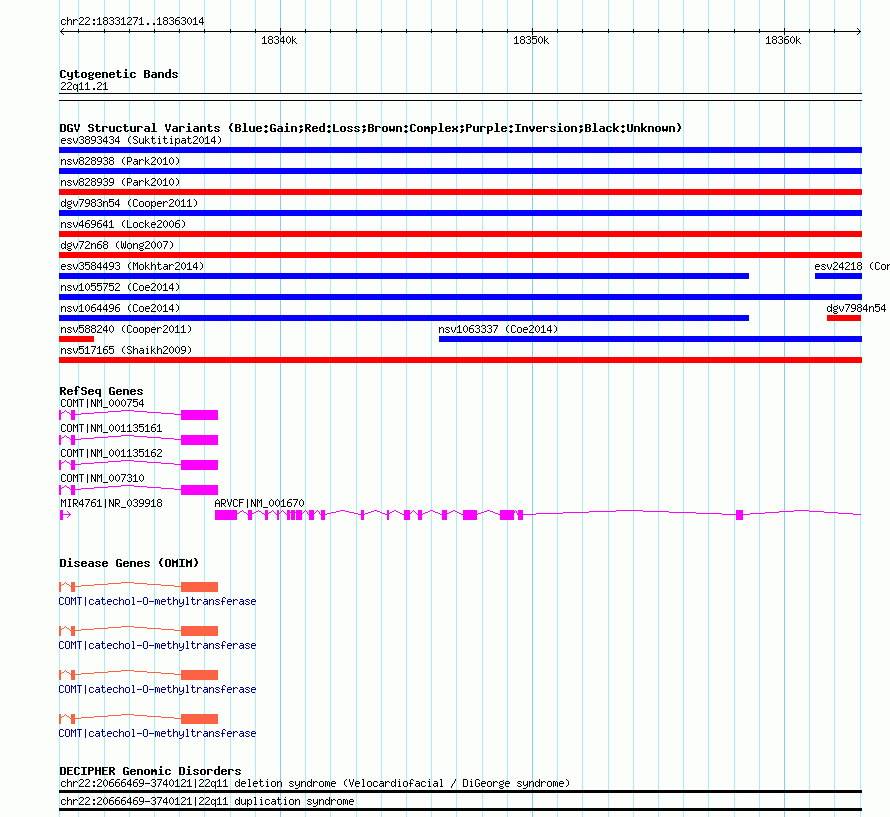Click the COMT|NM_001135162 transcript label
This screenshot has height=817, width=890.
coord(111,453)
